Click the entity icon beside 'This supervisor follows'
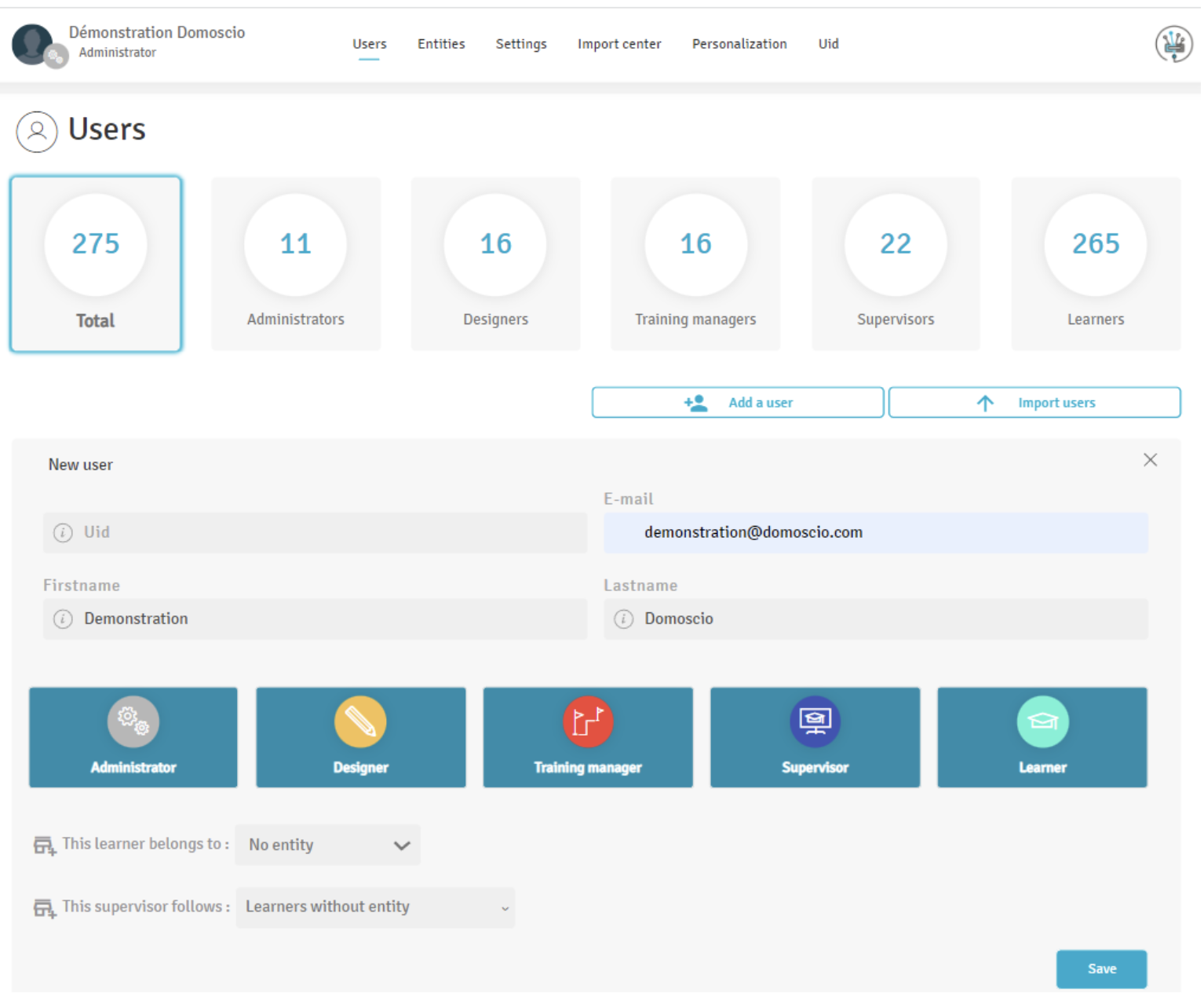This screenshot has height=997, width=1204. click(45, 910)
